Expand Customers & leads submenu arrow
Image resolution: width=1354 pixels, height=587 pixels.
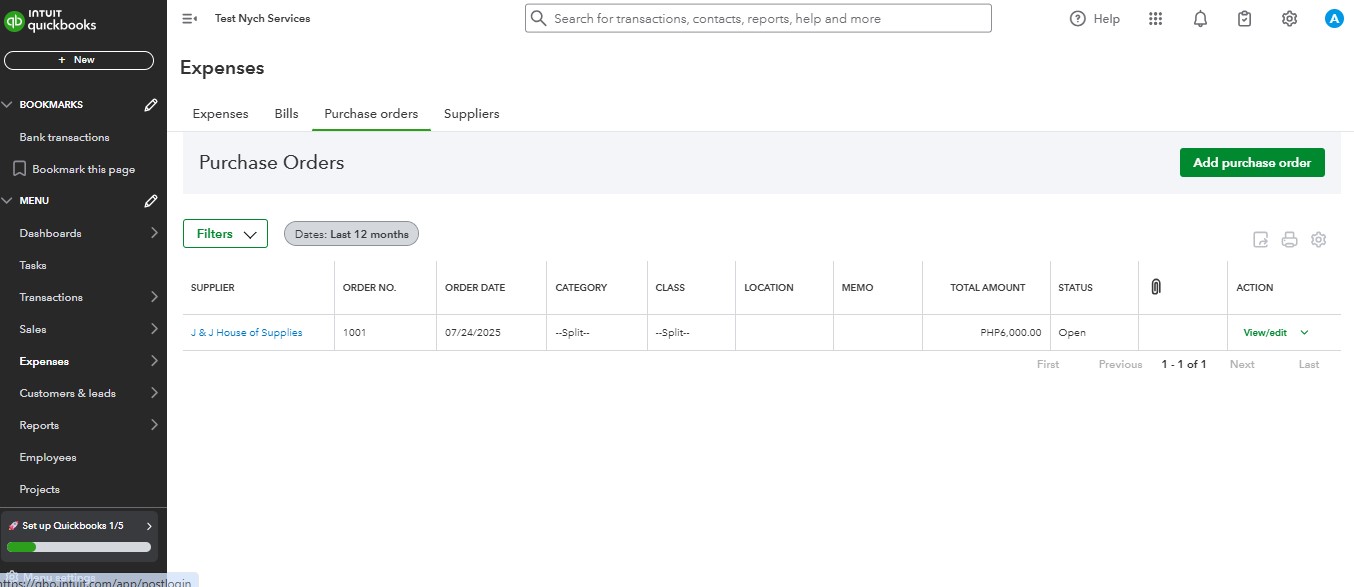point(154,393)
